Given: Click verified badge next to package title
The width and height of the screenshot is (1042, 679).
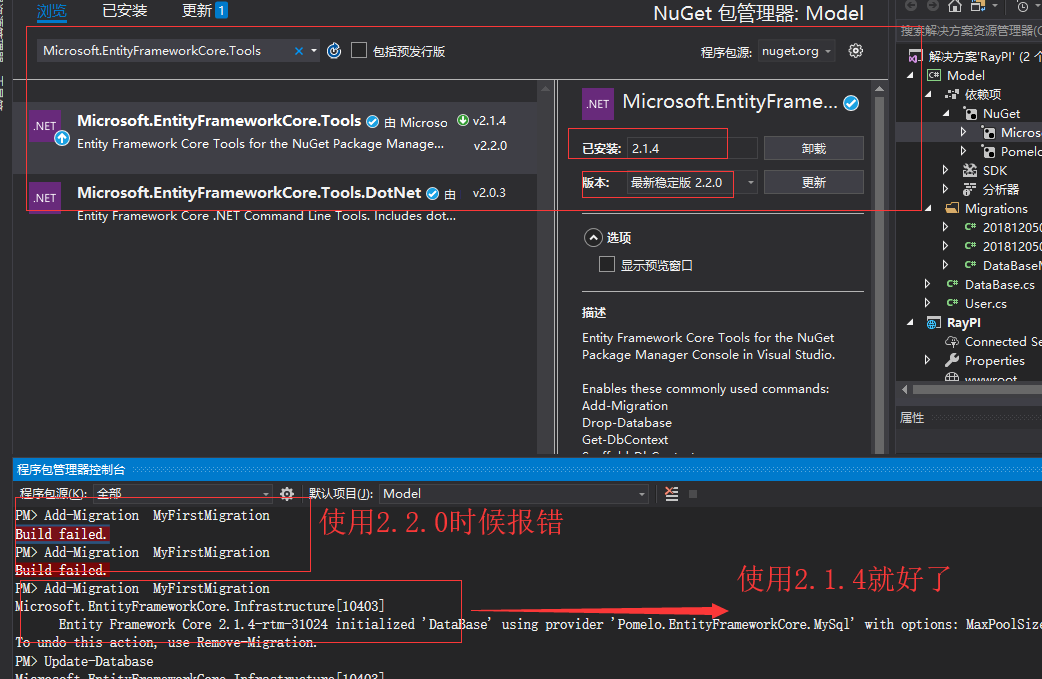Looking at the screenshot, I should point(851,103).
